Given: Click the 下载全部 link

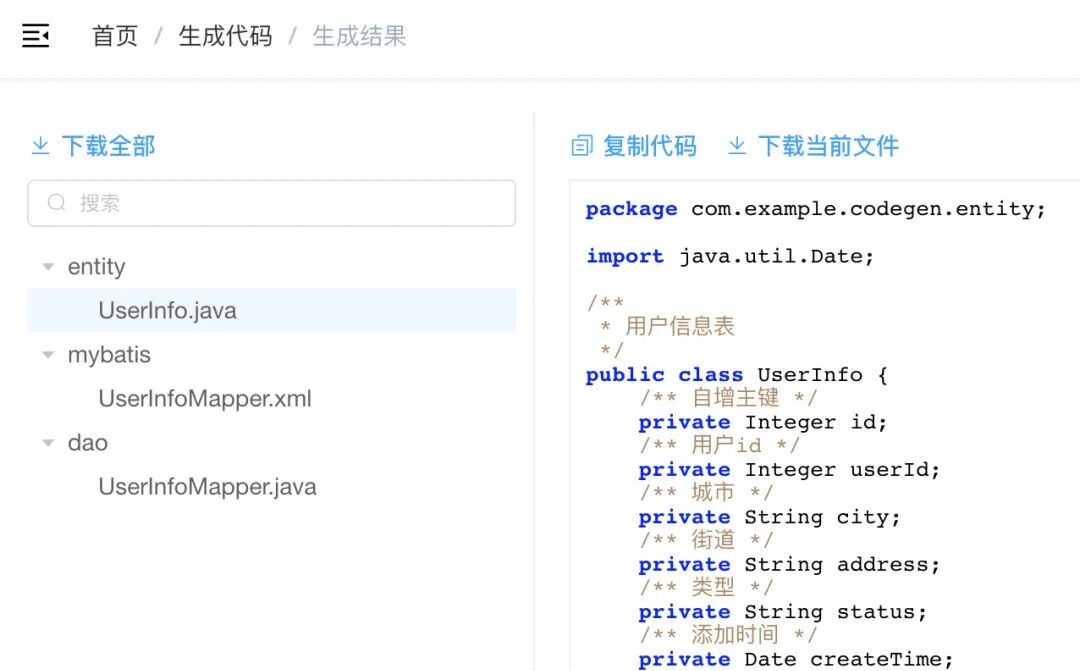Looking at the screenshot, I should point(110,145).
